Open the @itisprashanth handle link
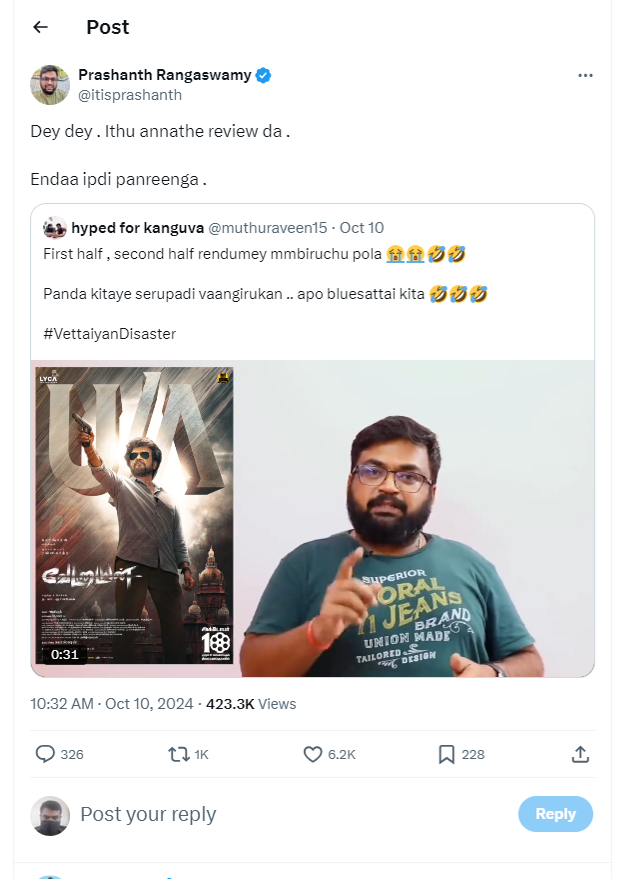 (x=130, y=95)
